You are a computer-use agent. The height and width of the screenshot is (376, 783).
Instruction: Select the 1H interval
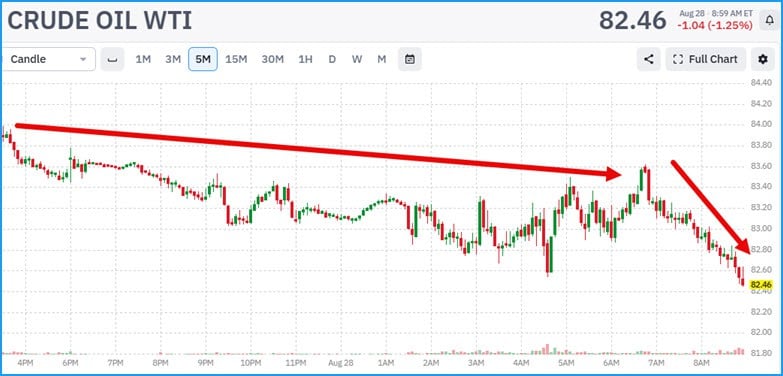[305, 59]
